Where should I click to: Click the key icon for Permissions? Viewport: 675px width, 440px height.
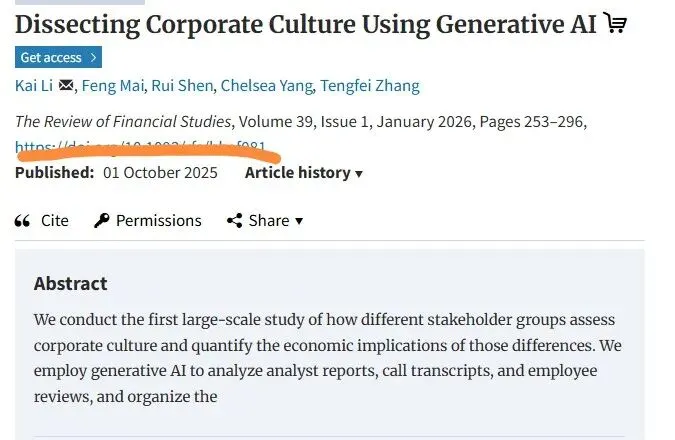point(102,221)
